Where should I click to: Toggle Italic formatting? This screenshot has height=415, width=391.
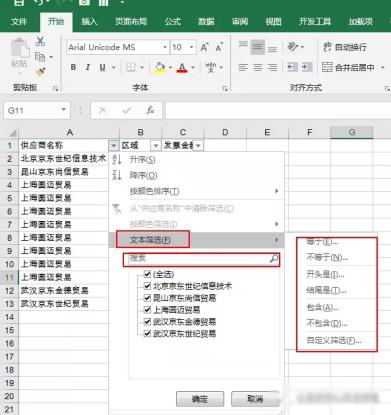pyautogui.click(x=88, y=67)
